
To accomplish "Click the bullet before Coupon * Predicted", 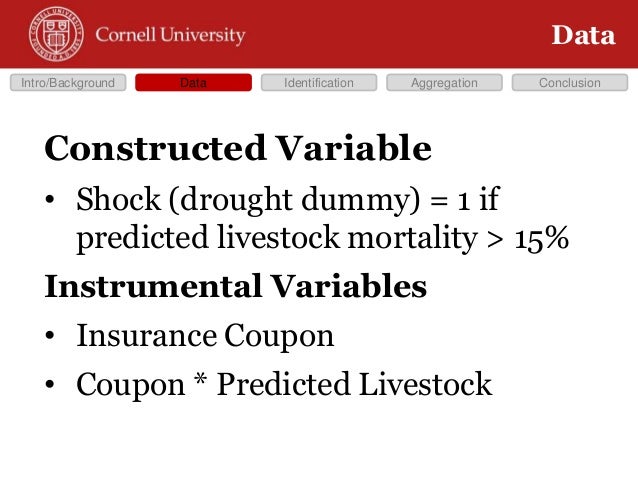I will coord(50,384).
